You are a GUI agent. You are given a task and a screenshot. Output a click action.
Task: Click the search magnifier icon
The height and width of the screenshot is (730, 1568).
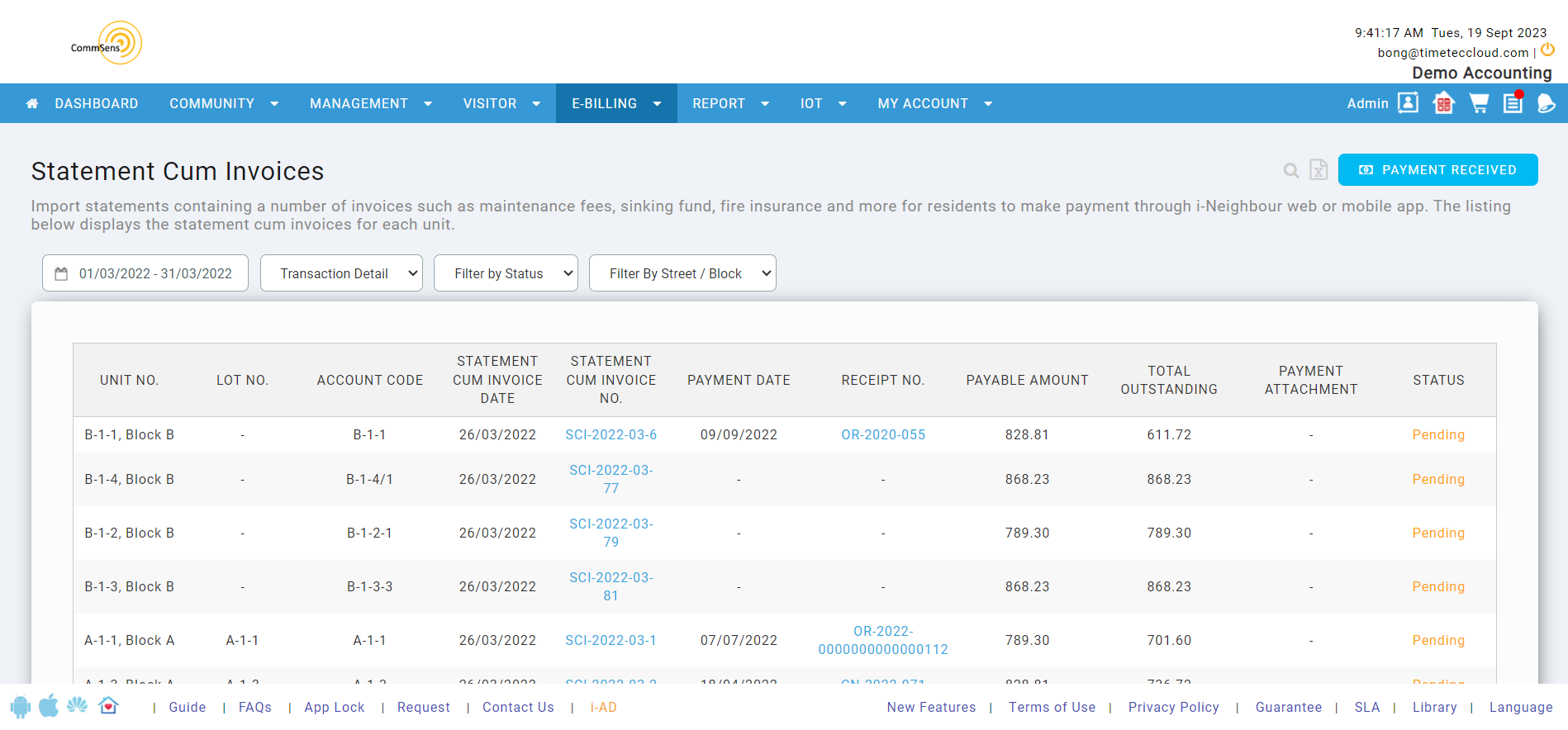coord(1291,171)
